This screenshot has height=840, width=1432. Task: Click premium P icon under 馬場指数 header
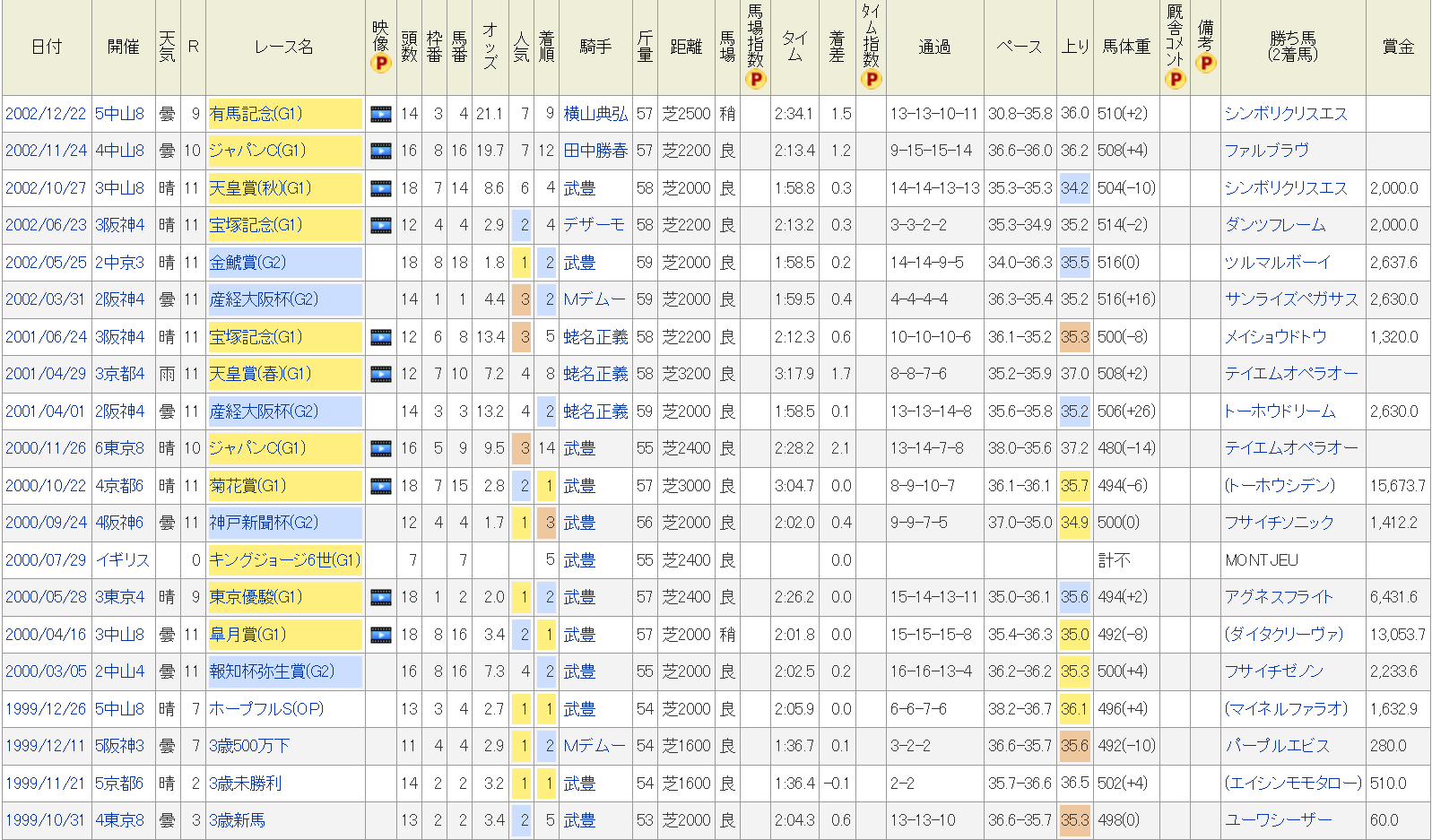[755, 79]
